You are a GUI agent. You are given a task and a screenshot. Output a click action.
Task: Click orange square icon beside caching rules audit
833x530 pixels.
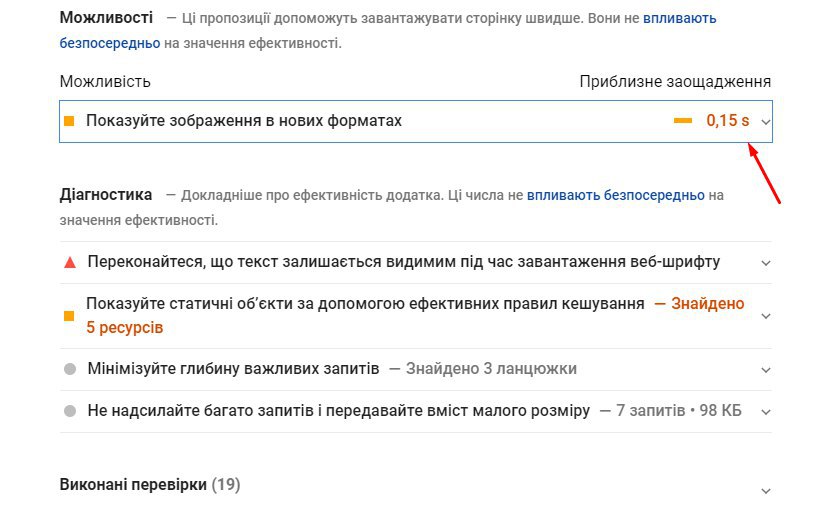coord(70,316)
